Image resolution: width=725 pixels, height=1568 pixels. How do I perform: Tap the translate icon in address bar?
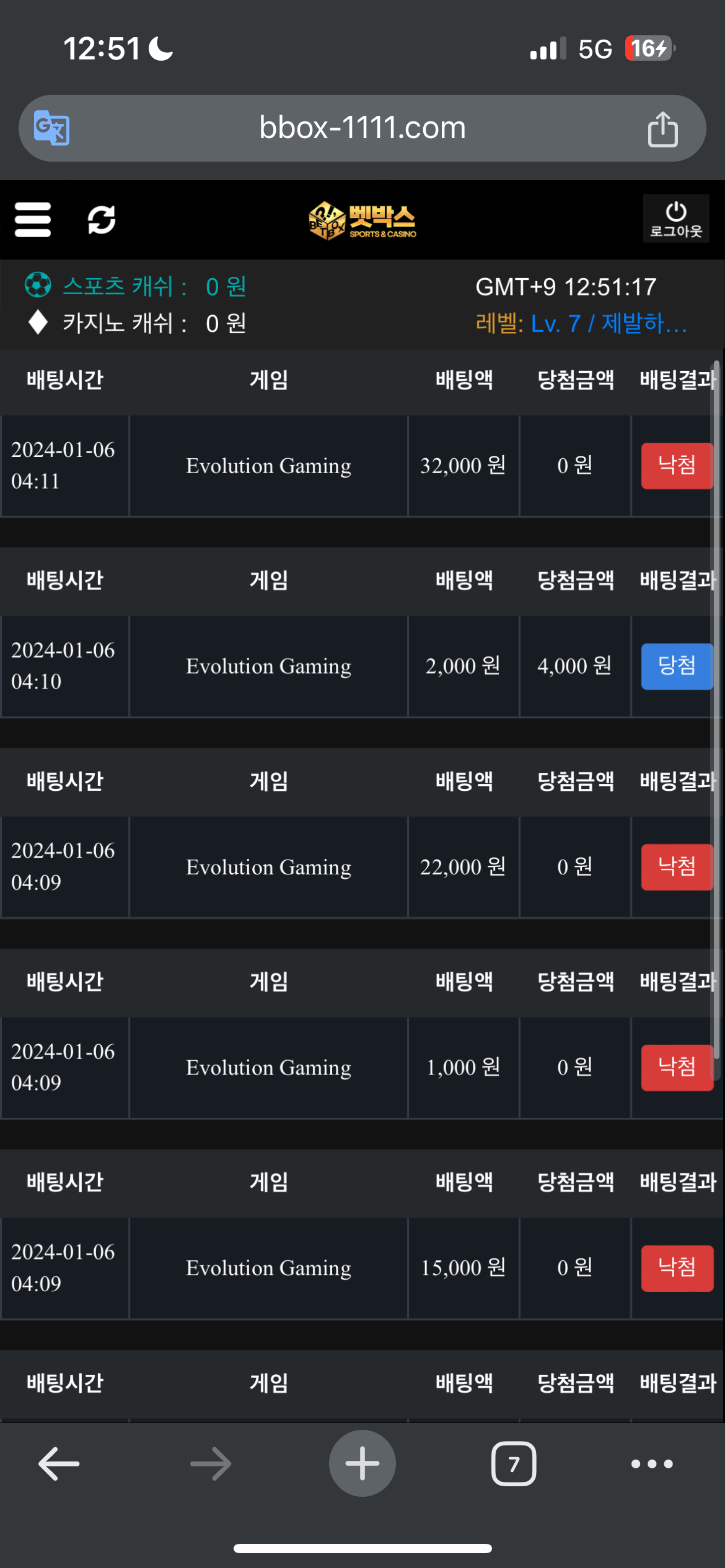pyautogui.click(x=51, y=128)
